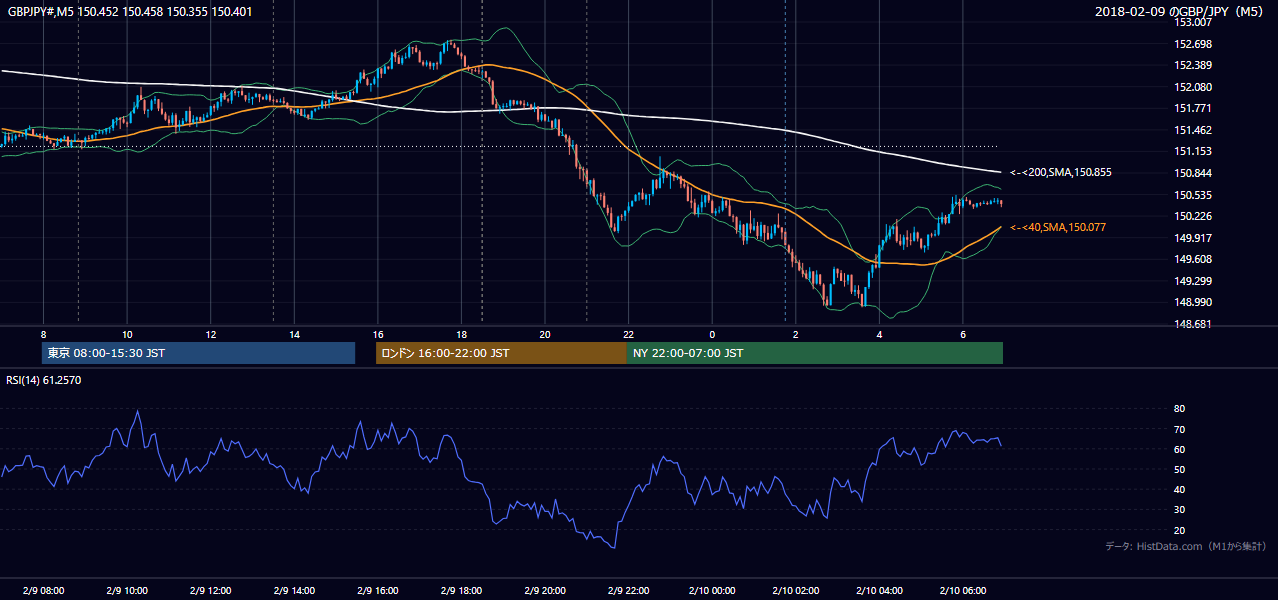The width and height of the screenshot is (1278, 600).
Task: Click the 2/9 14:00 date label
Action: pyautogui.click(x=294, y=590)
